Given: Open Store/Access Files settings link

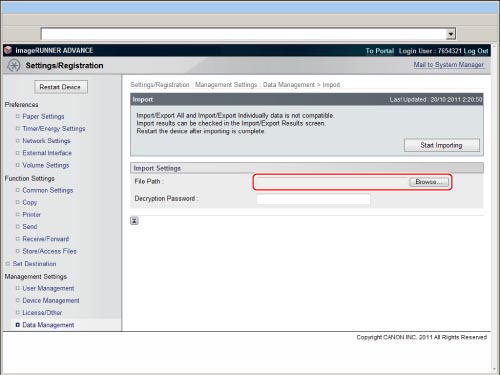Looking at the screenshot, I should [49, 251].
